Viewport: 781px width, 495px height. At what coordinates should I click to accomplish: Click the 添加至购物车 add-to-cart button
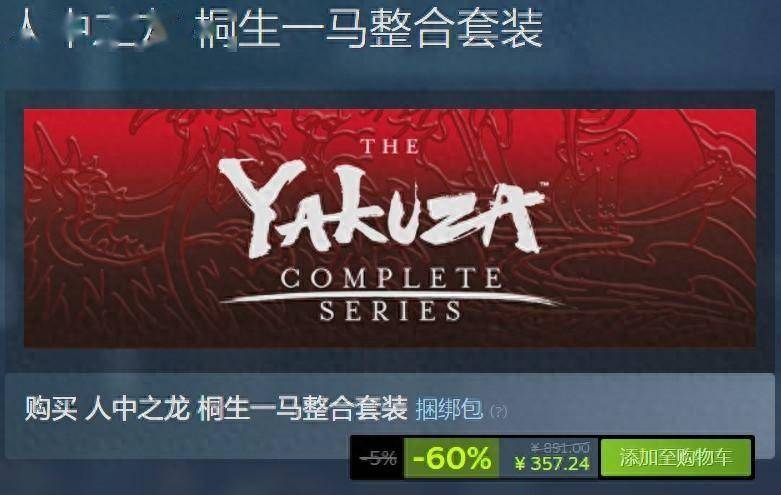pos(676,457)
